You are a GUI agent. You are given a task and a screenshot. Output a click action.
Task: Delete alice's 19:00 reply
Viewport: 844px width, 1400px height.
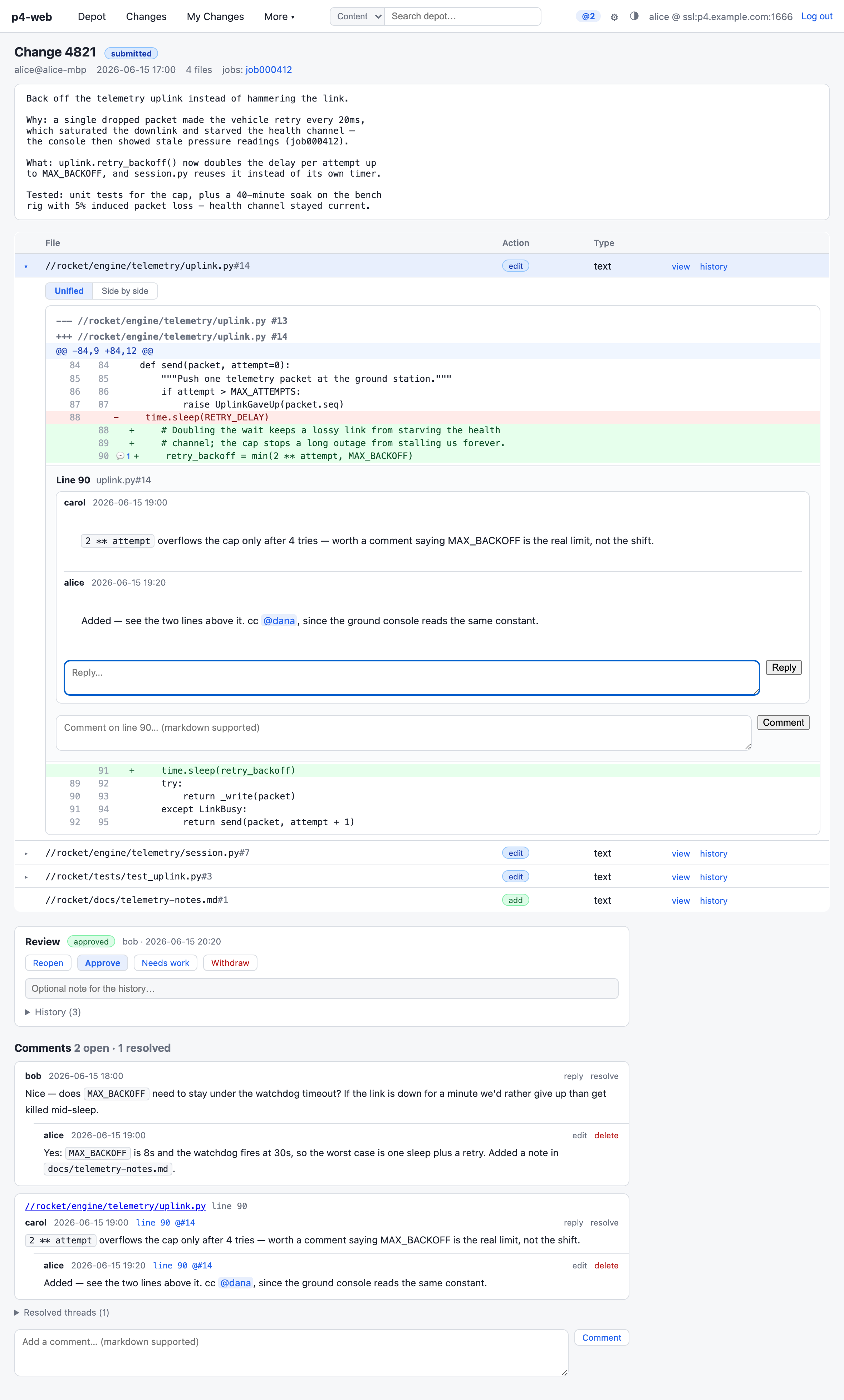[x=607, y=1135]
